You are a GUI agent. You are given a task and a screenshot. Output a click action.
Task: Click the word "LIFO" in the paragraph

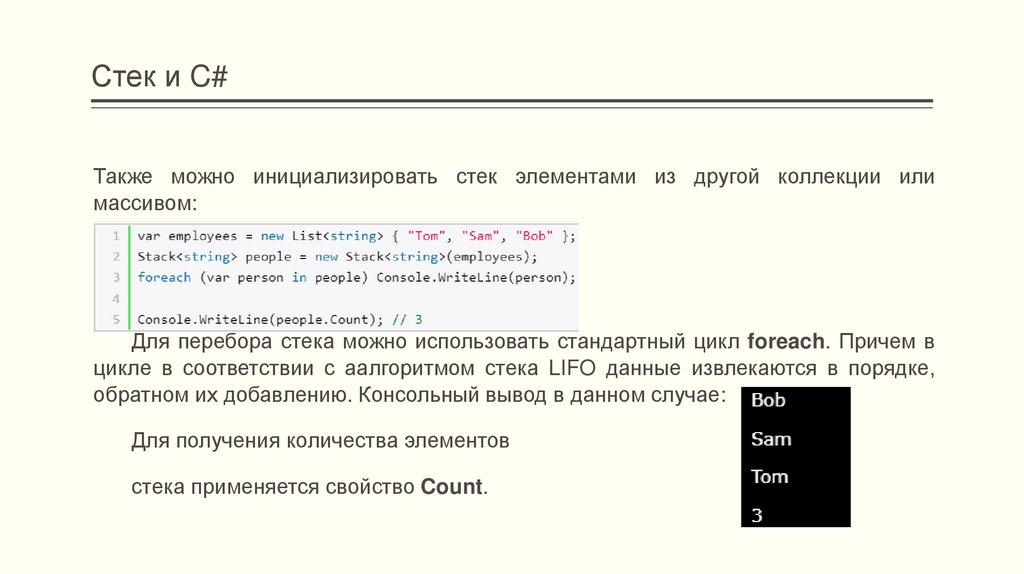[x=572, y=368]
